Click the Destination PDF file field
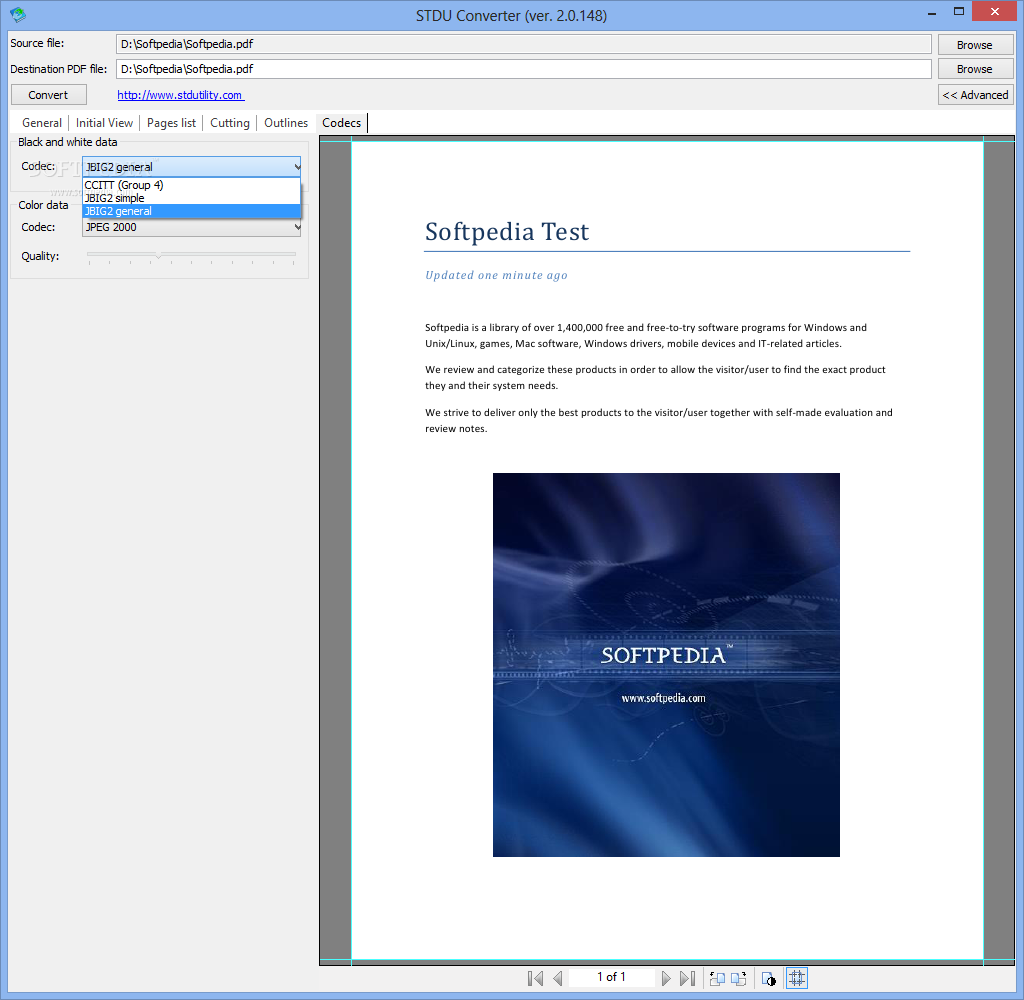Screen dimensions: 1024x1000 [524, 69]
